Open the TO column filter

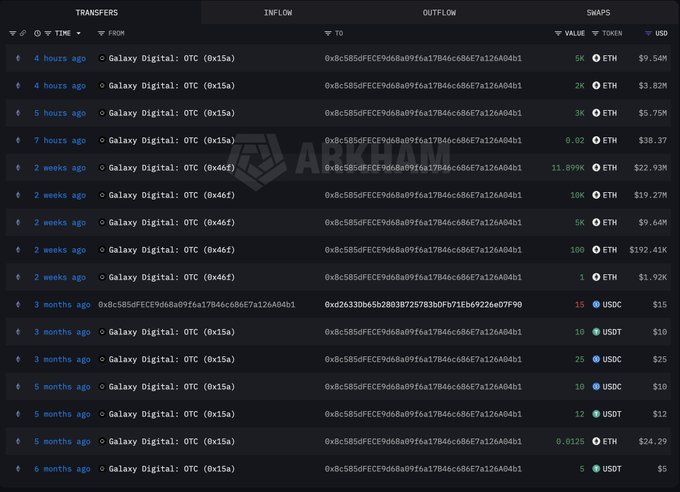tap(328, 33)
